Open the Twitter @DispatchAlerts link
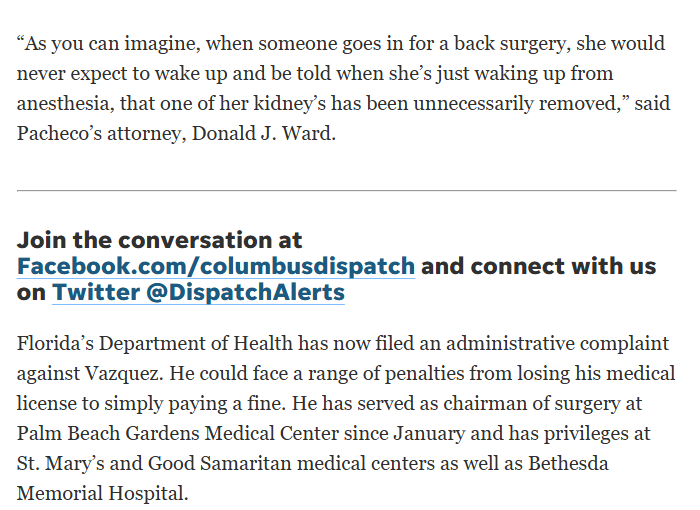Screen dimensions: 700x510 pyautogui.click(x=198, y=293)
